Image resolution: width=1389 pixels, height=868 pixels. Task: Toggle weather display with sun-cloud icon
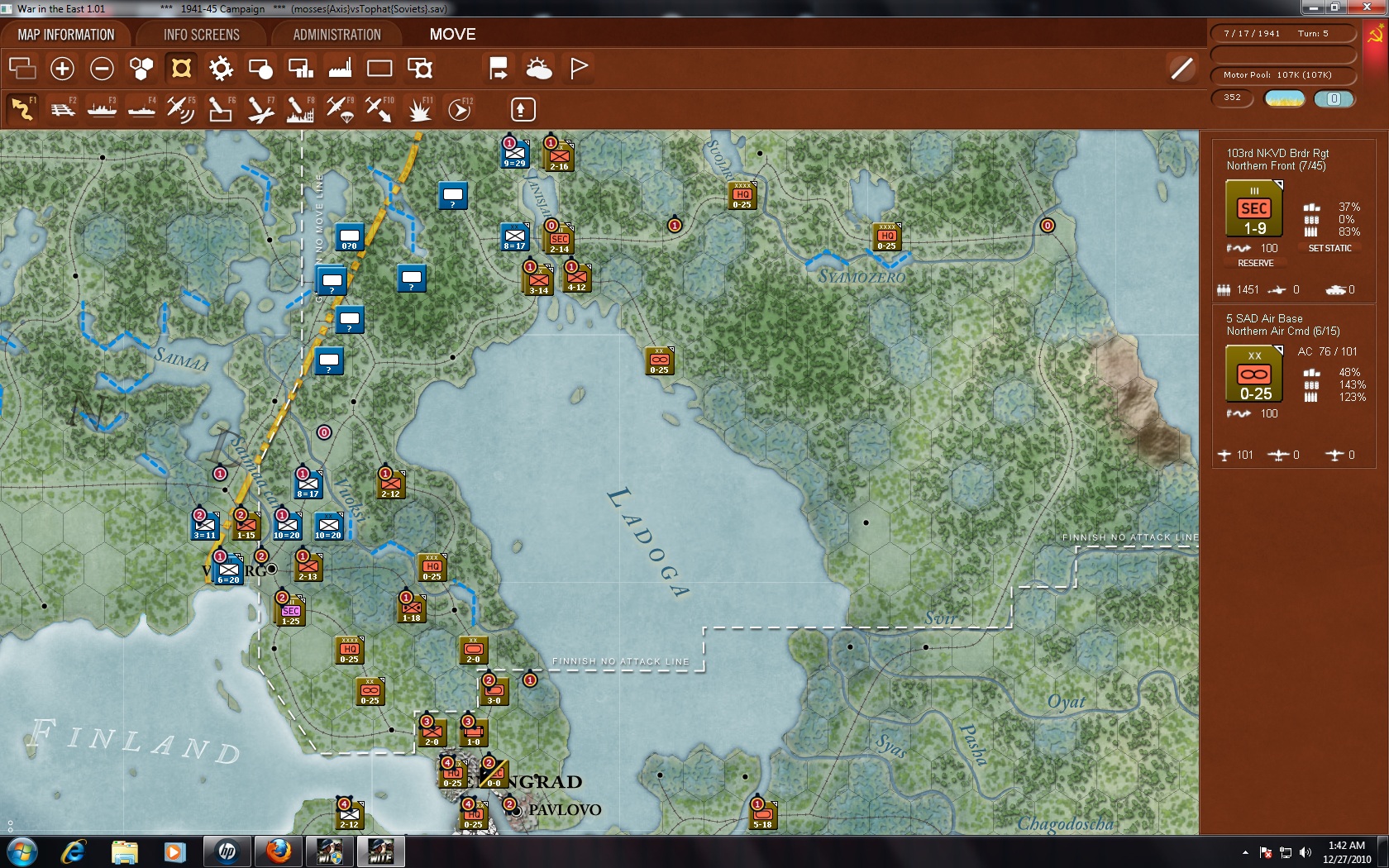pos(538,68)
